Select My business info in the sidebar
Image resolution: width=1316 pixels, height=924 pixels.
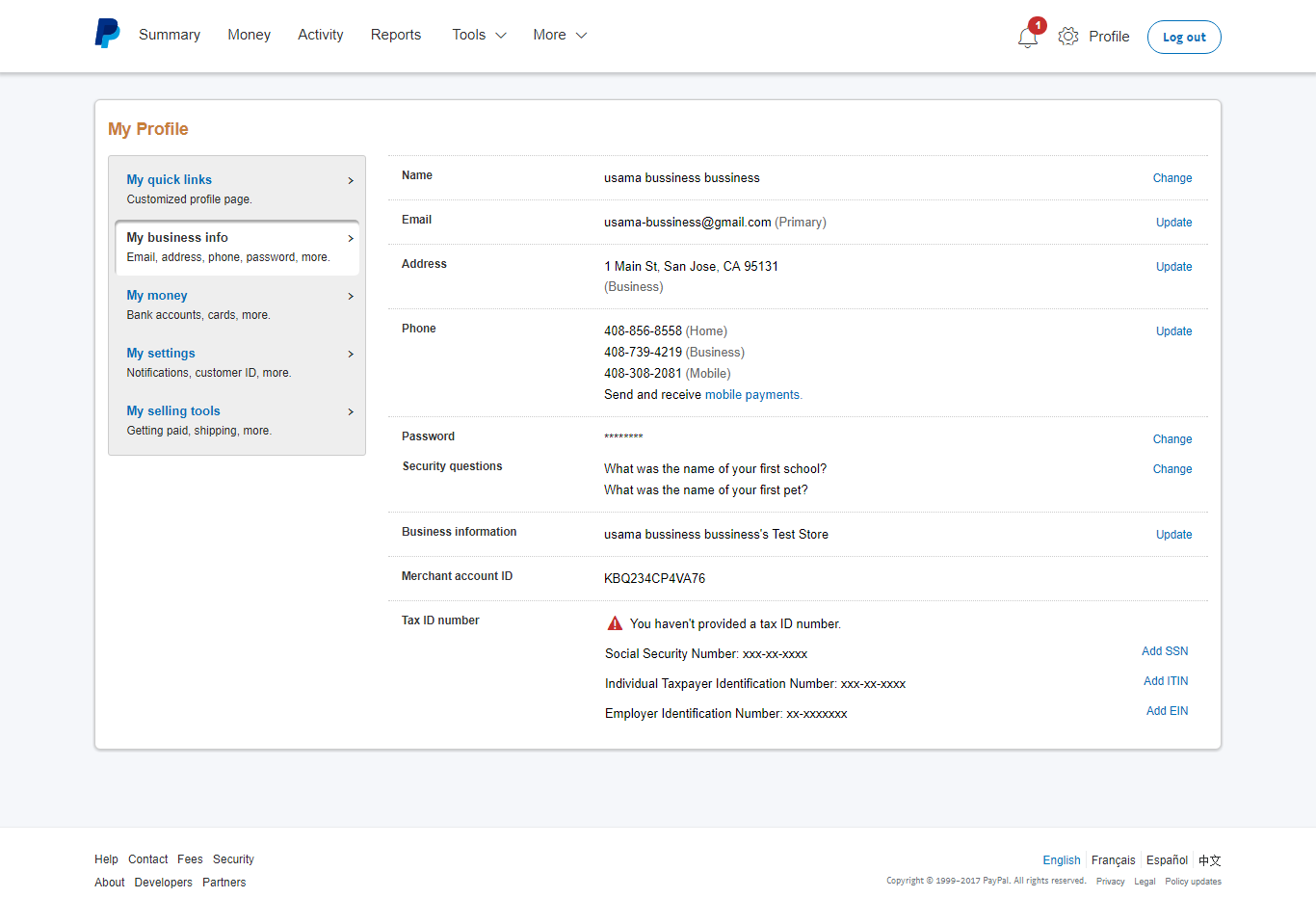(x=176, y=237)
